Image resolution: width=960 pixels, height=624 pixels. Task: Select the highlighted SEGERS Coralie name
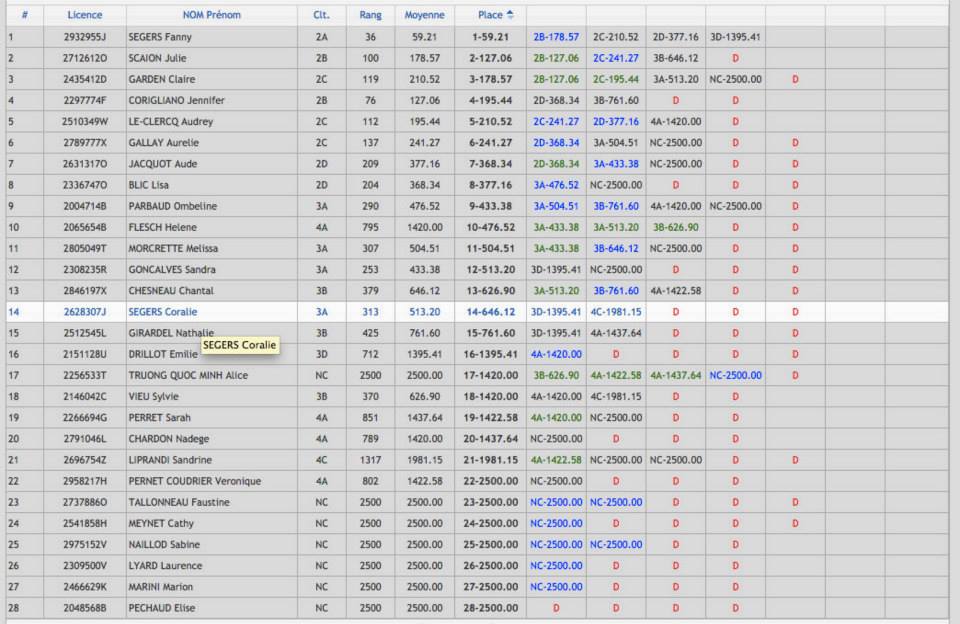pyautogui.click(x=163, y=312)
